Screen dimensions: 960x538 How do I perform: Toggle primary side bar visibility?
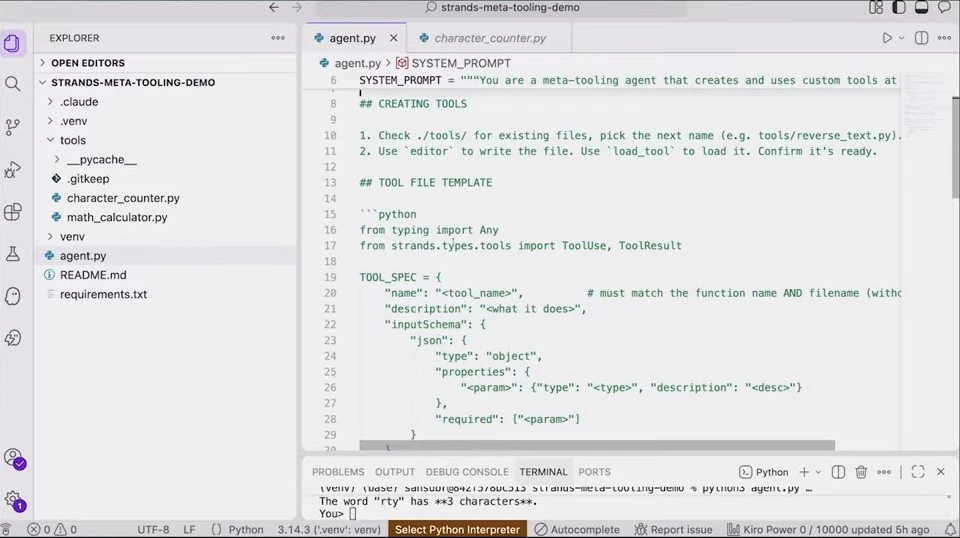click(x=898, y=7)
